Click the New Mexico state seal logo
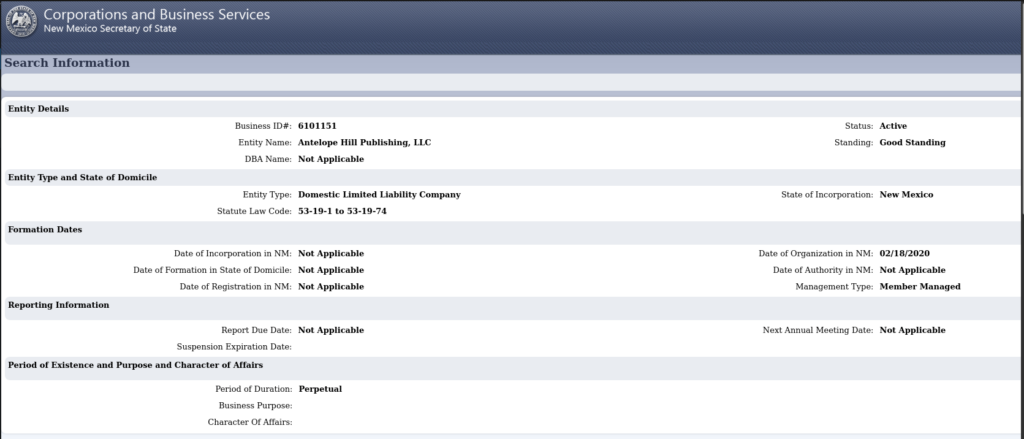This screenshot has height=439, width=1024. coord(21,21)
